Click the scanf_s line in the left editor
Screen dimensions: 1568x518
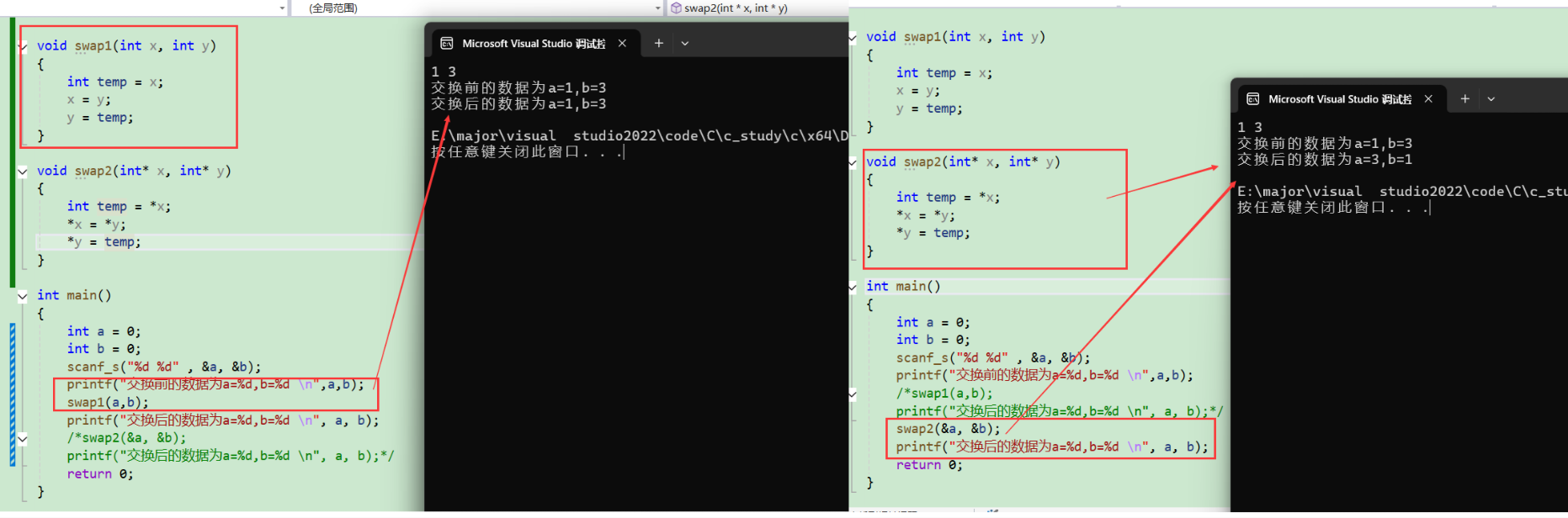click(164, 367)
